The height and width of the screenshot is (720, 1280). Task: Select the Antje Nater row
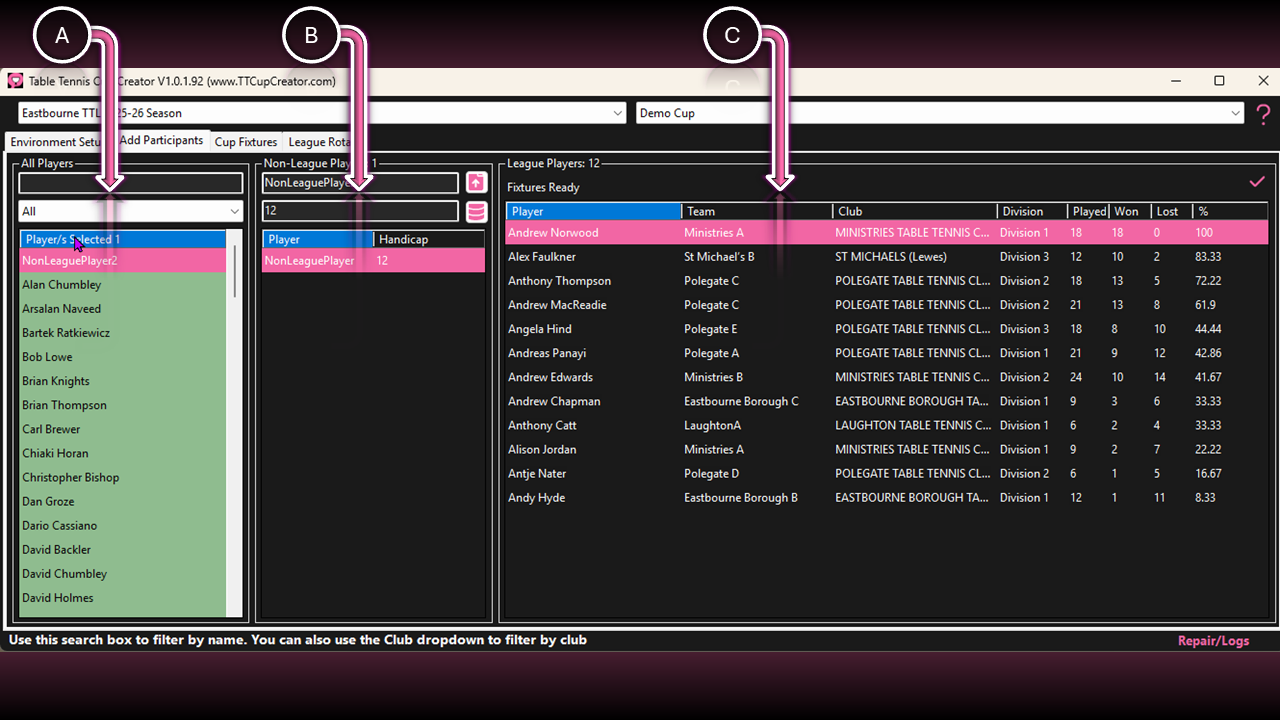click(x=887, y=473)
